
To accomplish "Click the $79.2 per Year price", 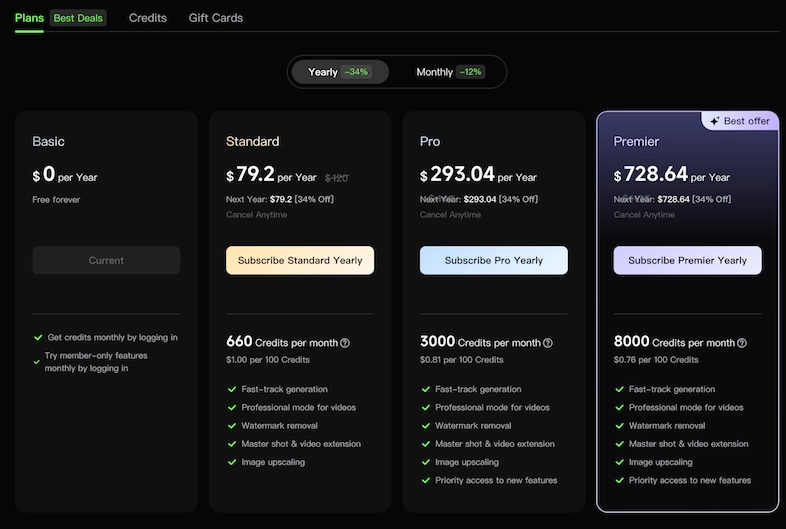I will 271,174.
